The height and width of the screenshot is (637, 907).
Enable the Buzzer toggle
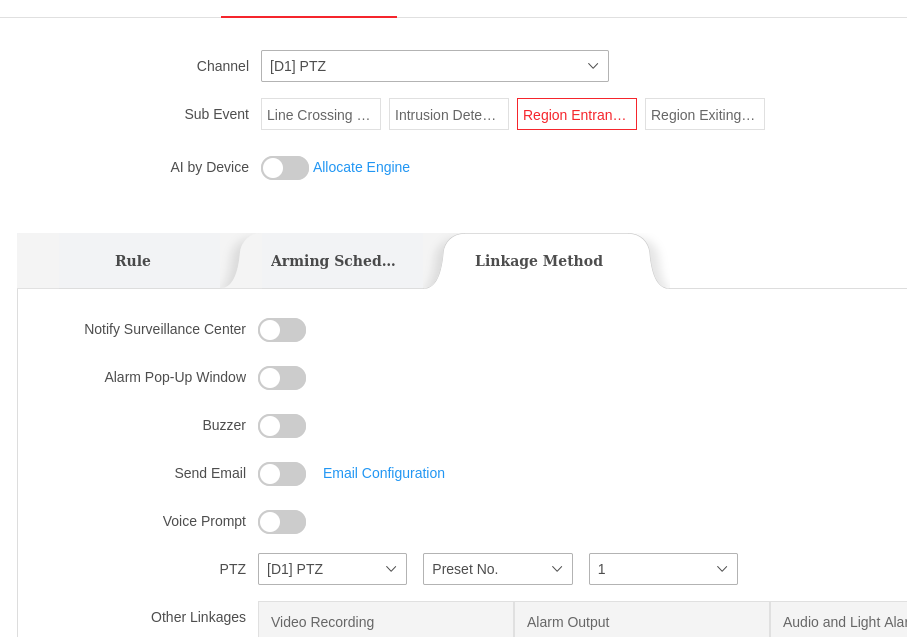tap(282, 426)
